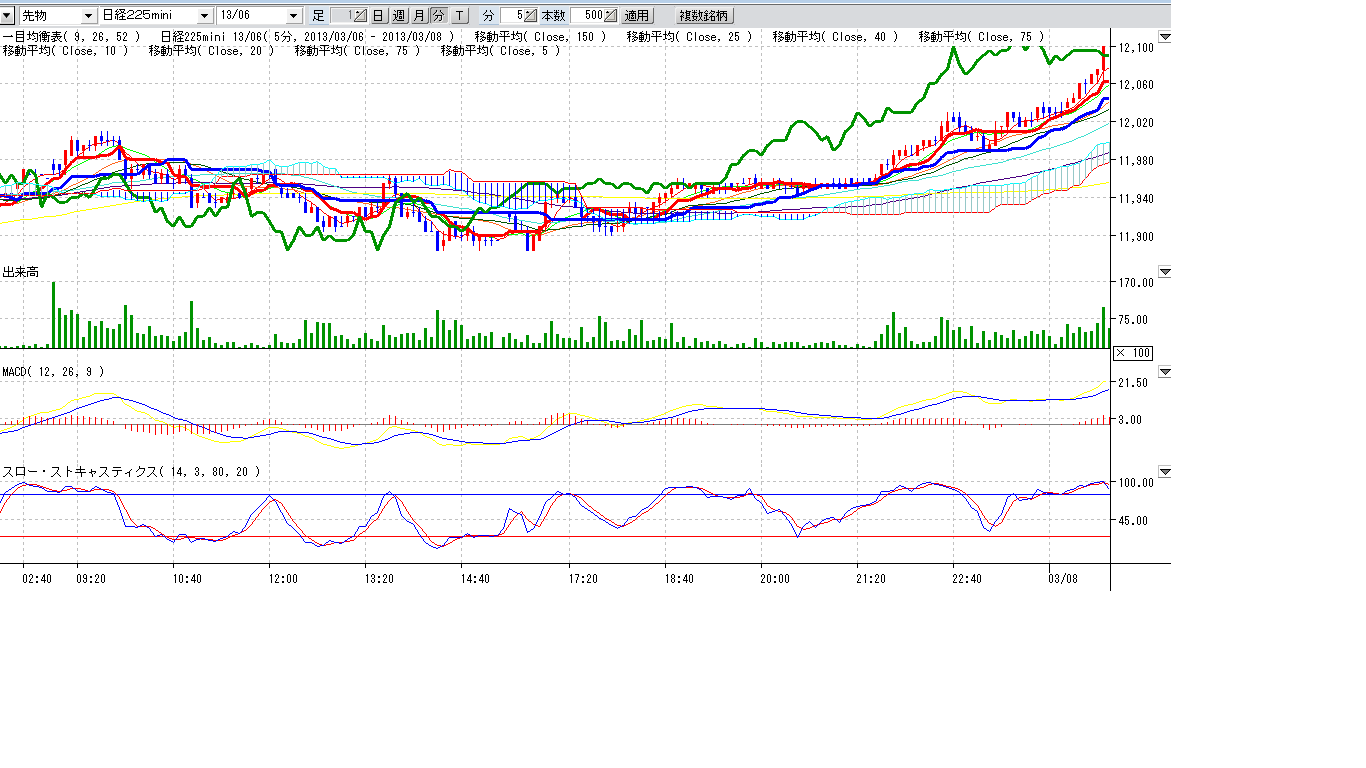Click the ×100 volume scale label
Viewport: 1366px width, 768px height.
pos(1133,353)
